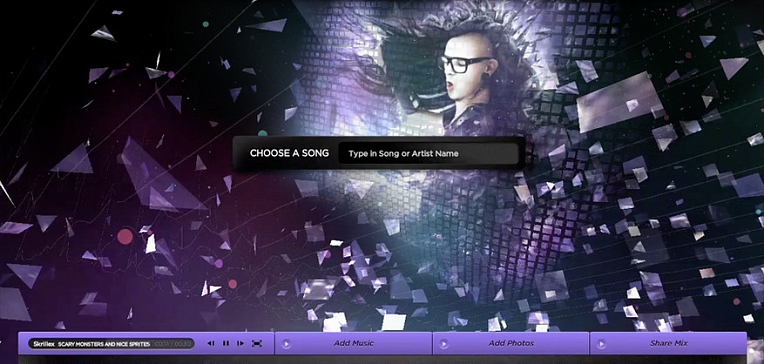Click the track elapsed time display

pos(172,344)
